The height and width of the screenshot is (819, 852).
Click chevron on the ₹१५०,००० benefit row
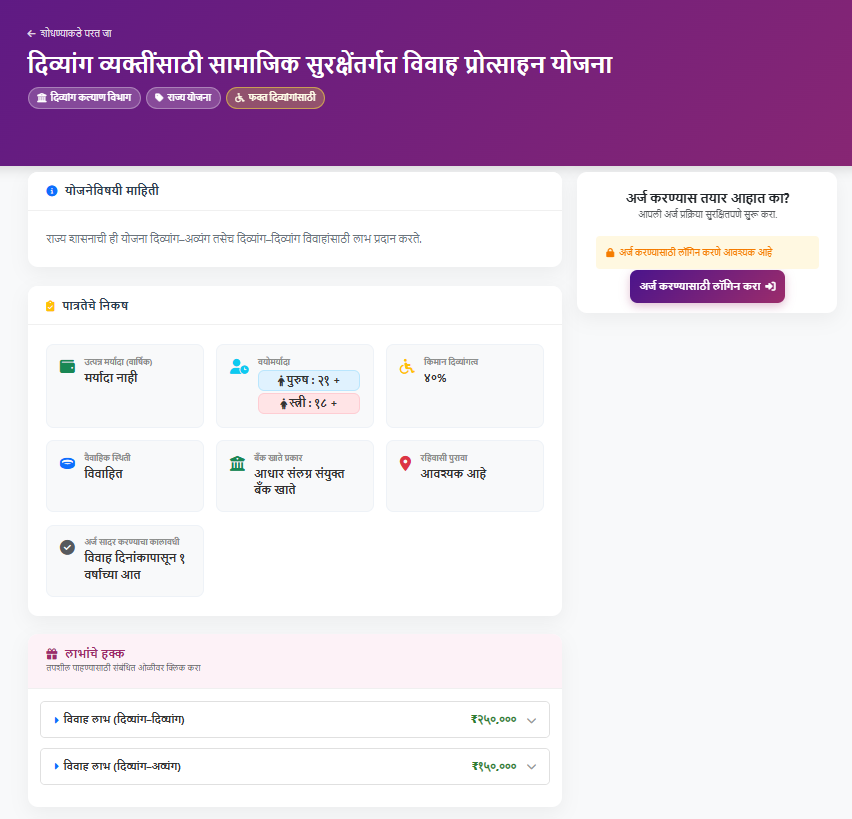click(531, 767)
